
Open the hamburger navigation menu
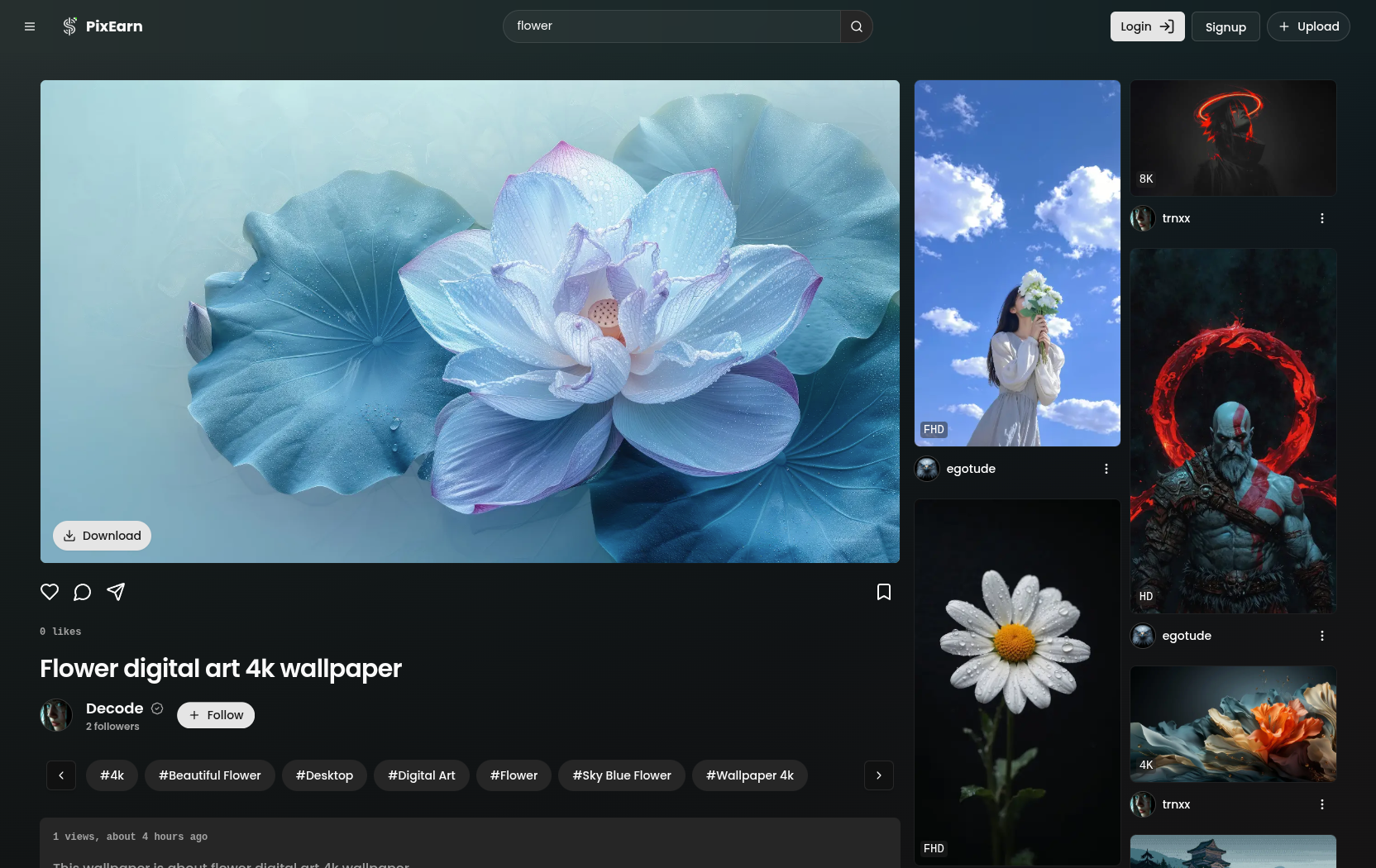29,26
